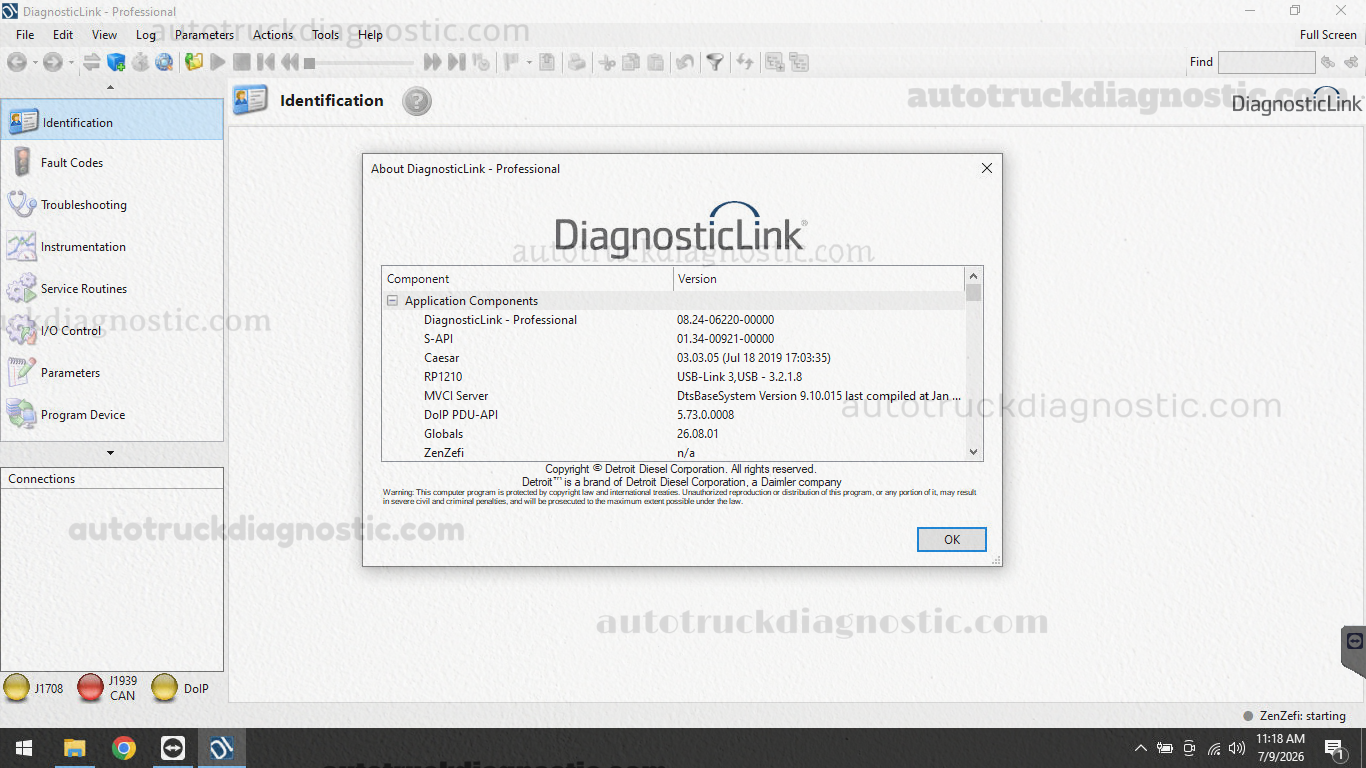Screen dimensions: 1366x768
Task: Click the sidebar scroll-down arrow below Program Device
Action: click(110, 453)
